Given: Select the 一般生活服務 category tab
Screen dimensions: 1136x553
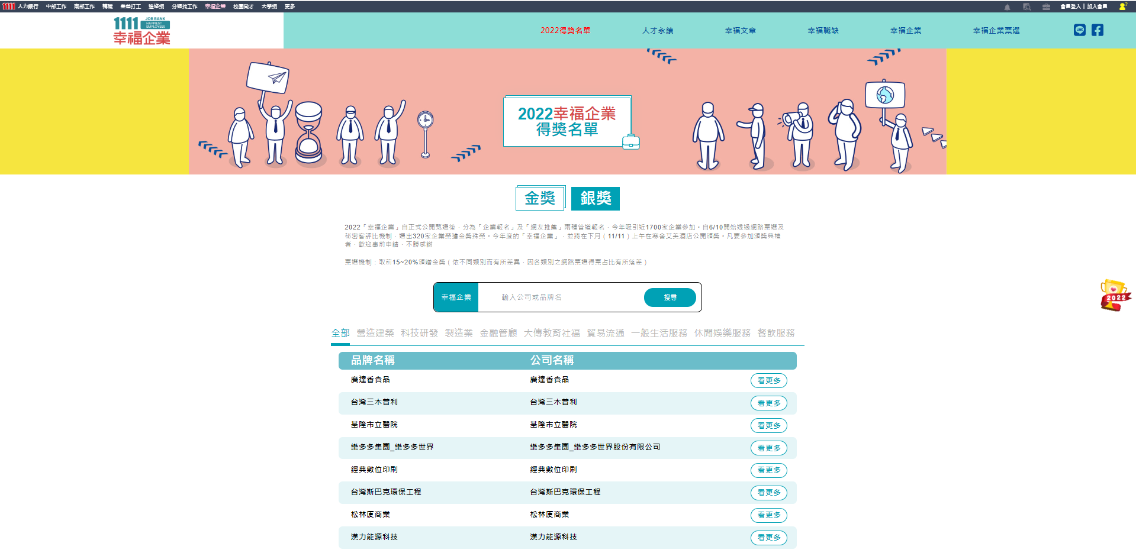Looking at the screenshot, I should [659, 333].
